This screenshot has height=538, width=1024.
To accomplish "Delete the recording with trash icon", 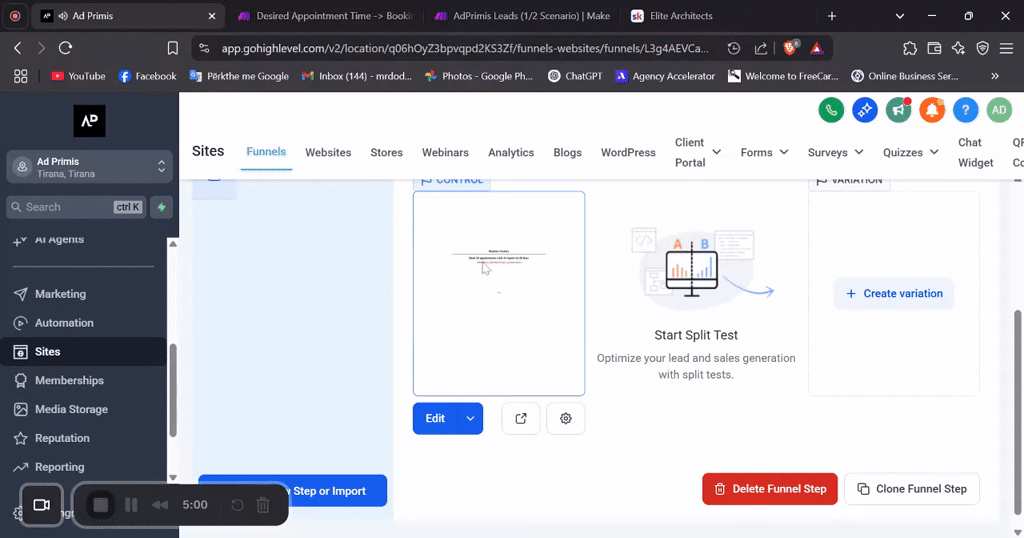I will point(263,505).
